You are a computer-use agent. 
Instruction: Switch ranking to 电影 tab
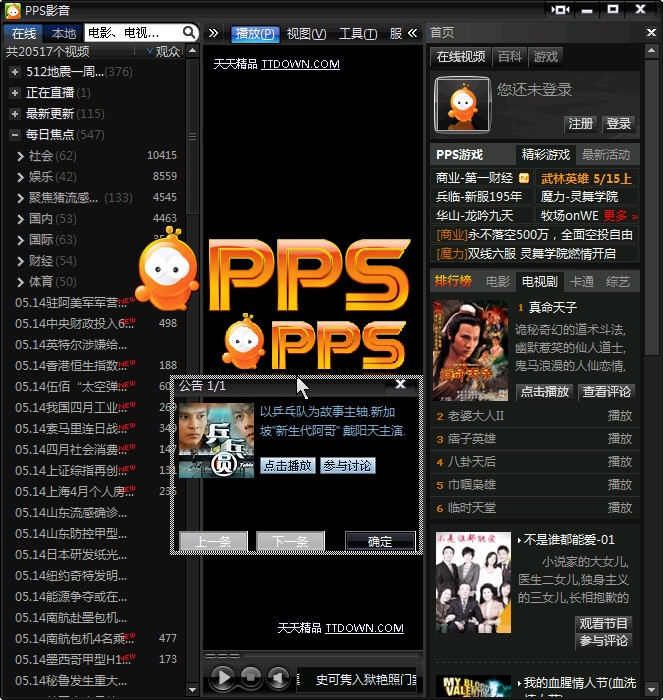click(x=497, y=281)
